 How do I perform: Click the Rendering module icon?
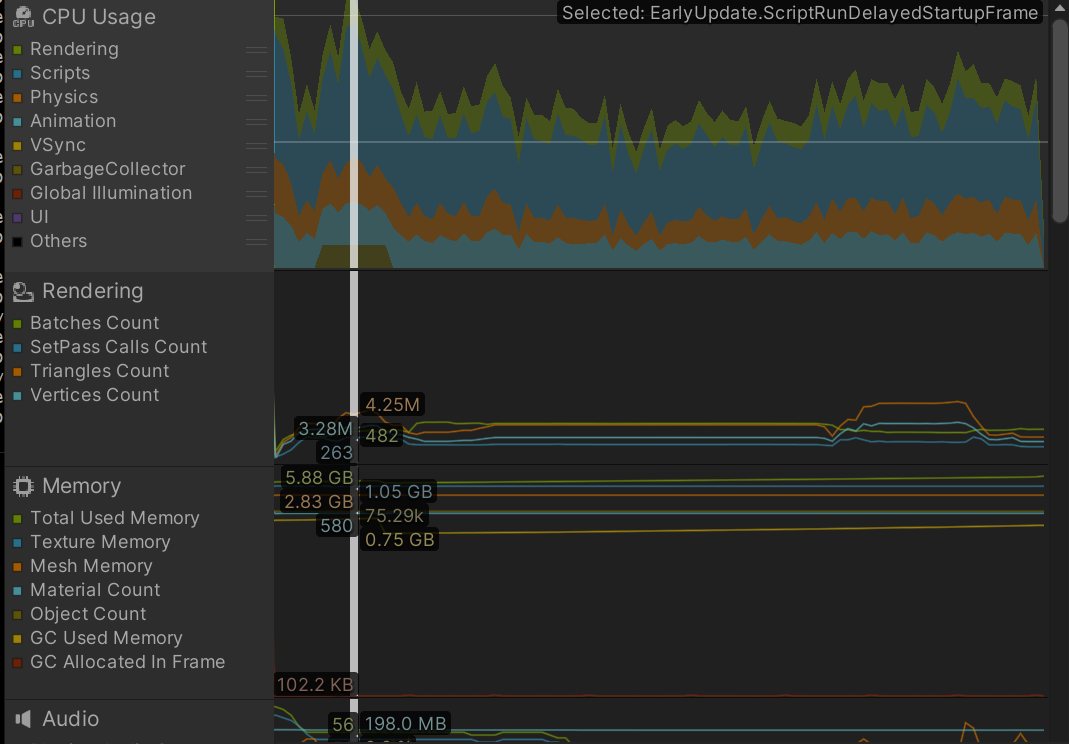23,291
